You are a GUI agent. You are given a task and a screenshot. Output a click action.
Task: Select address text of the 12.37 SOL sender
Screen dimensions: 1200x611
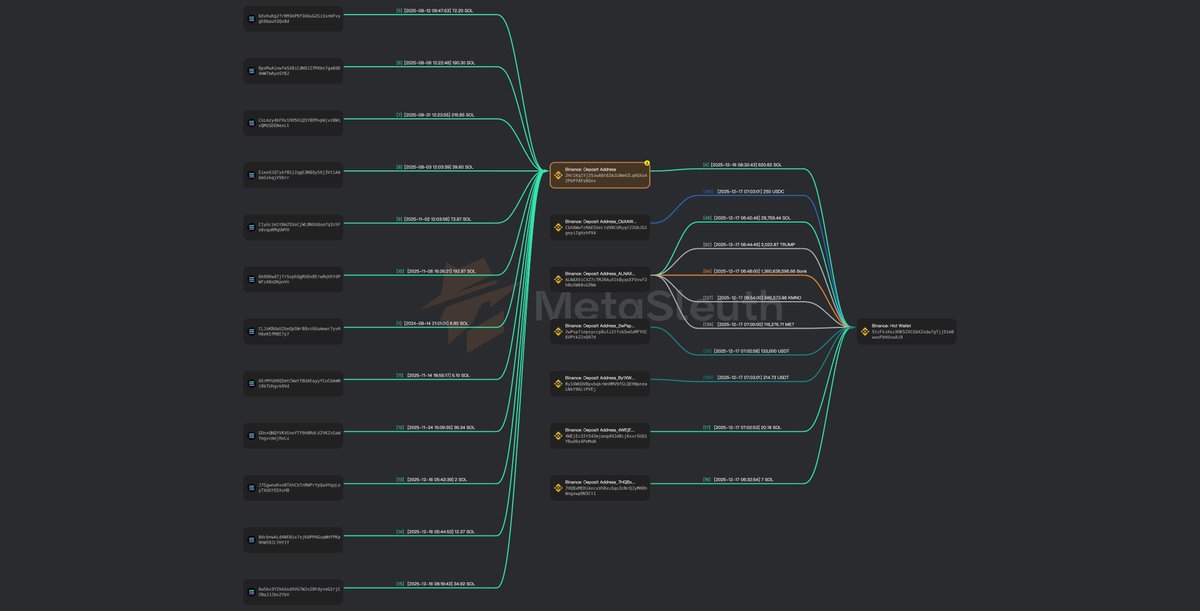coord(299,539)
